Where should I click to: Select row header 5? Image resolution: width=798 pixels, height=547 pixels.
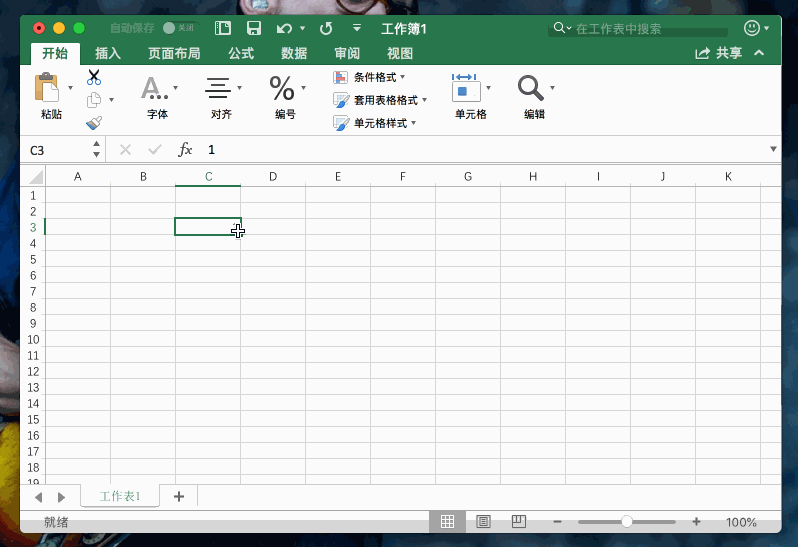33,260
